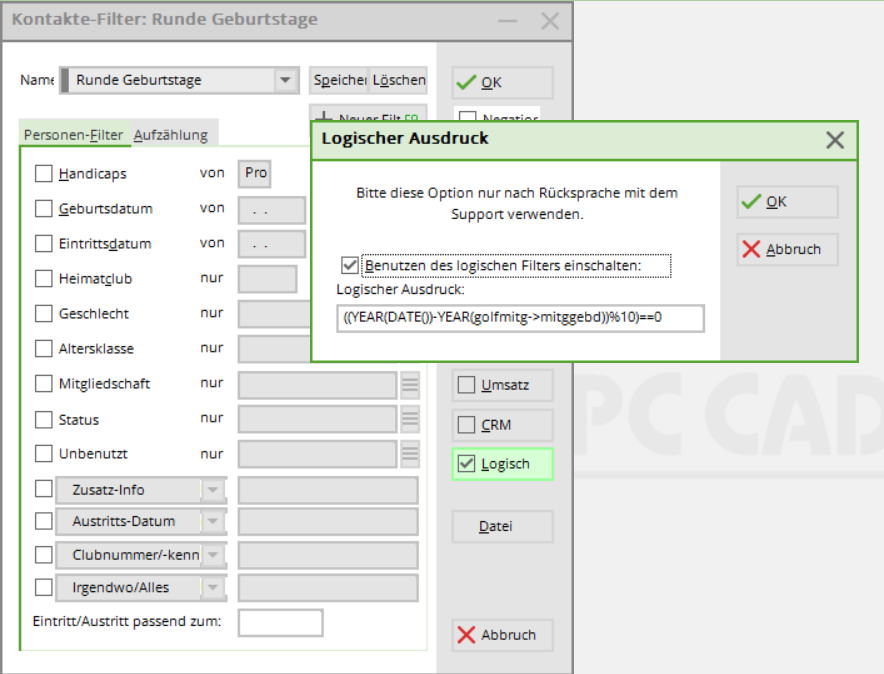Screen dimensions: 884x674
Task: Switch to the Personen-Filter tab
Action: [x=73, y=135]
